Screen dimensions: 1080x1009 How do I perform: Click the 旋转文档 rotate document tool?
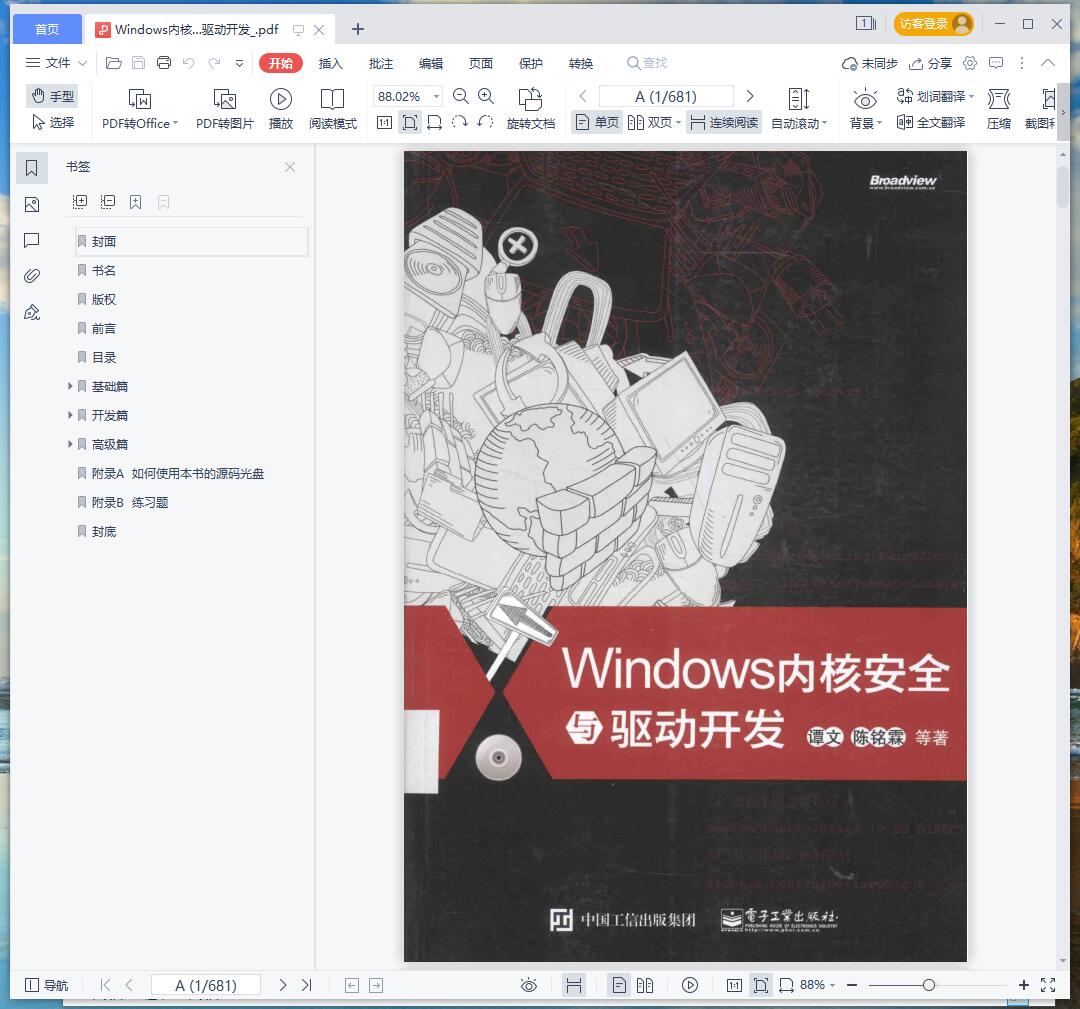click(530, 109)
